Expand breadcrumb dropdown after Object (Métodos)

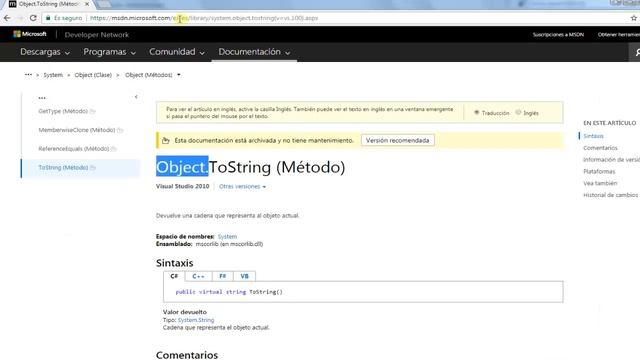tap(179, 75)
